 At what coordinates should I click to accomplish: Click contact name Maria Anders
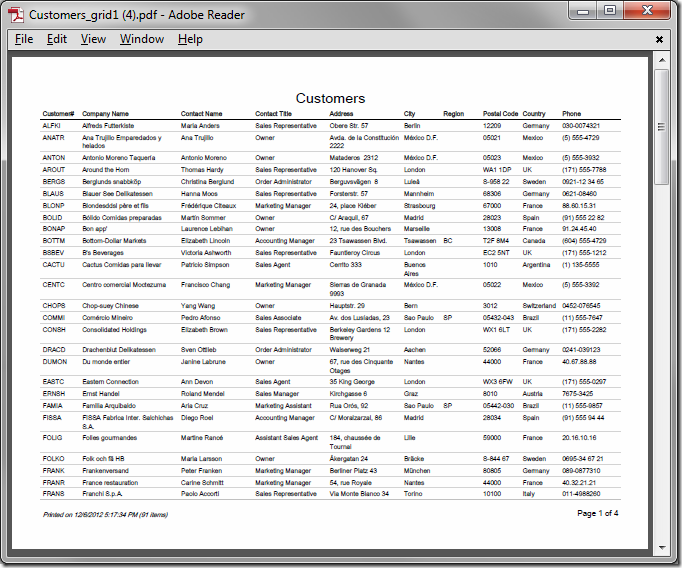pyautogui.click(x=200, y=126)
